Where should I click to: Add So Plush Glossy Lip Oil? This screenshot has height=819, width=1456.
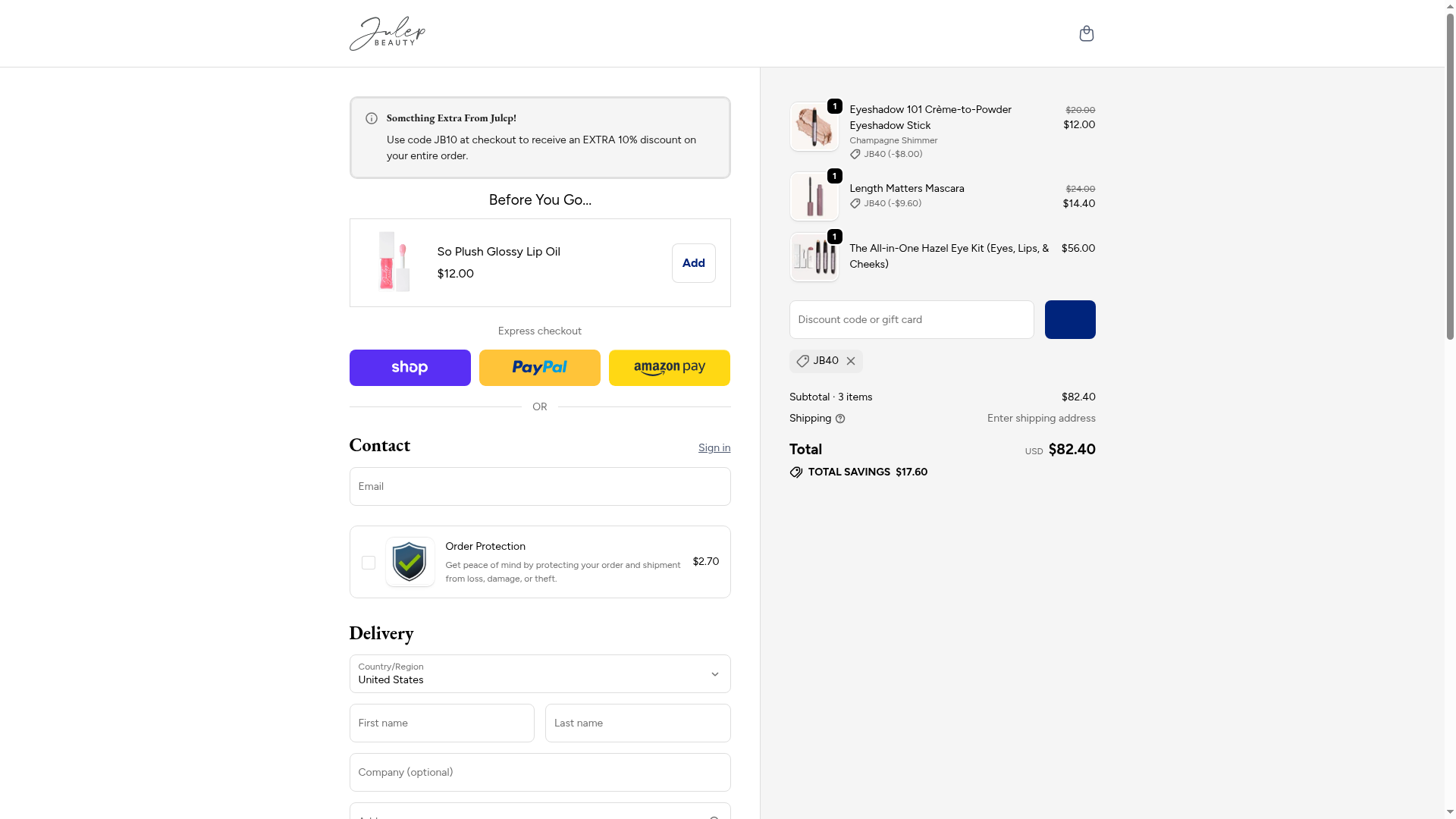(x=693, y=263)
